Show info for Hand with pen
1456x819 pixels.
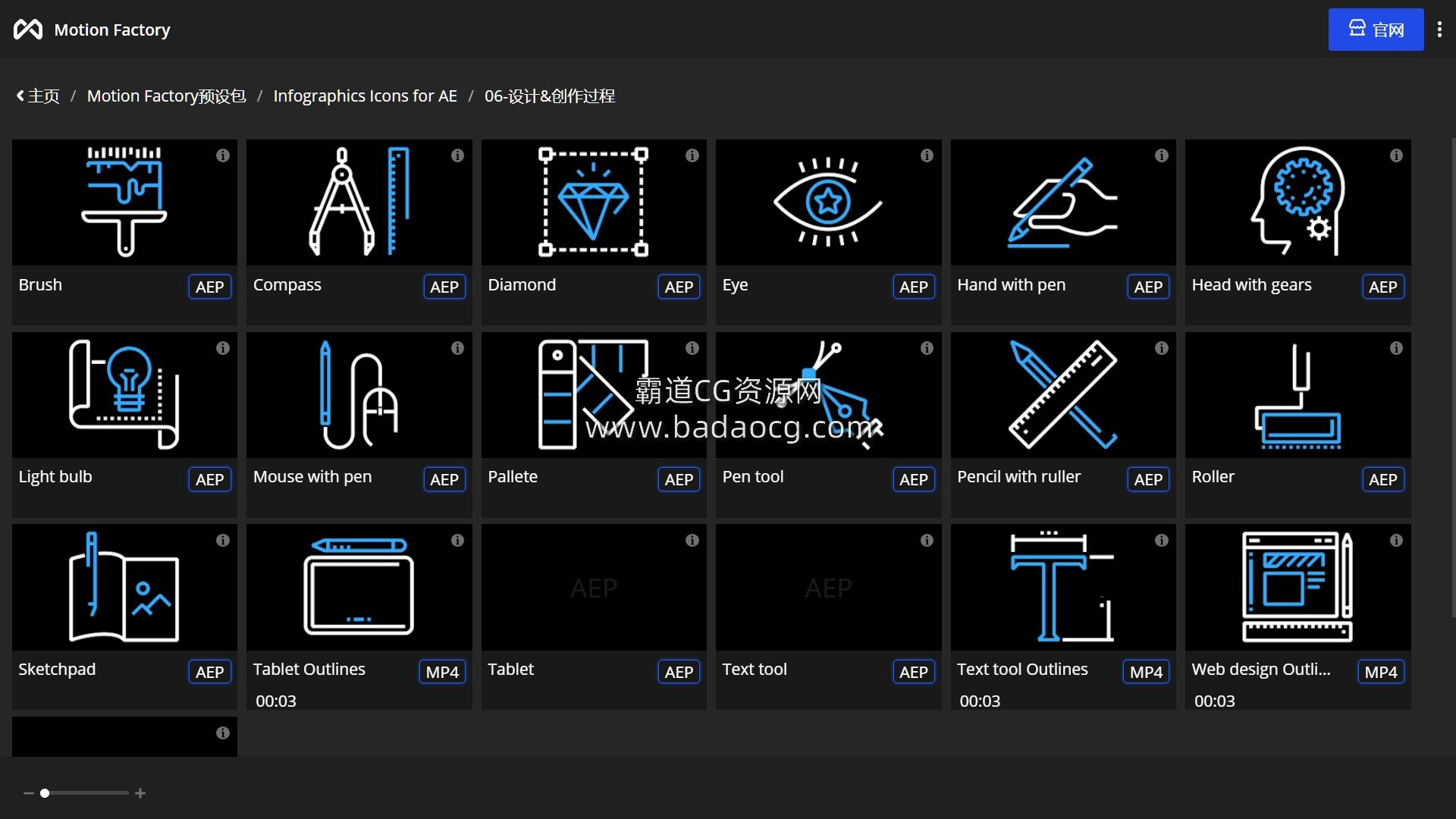[1161, 155]
